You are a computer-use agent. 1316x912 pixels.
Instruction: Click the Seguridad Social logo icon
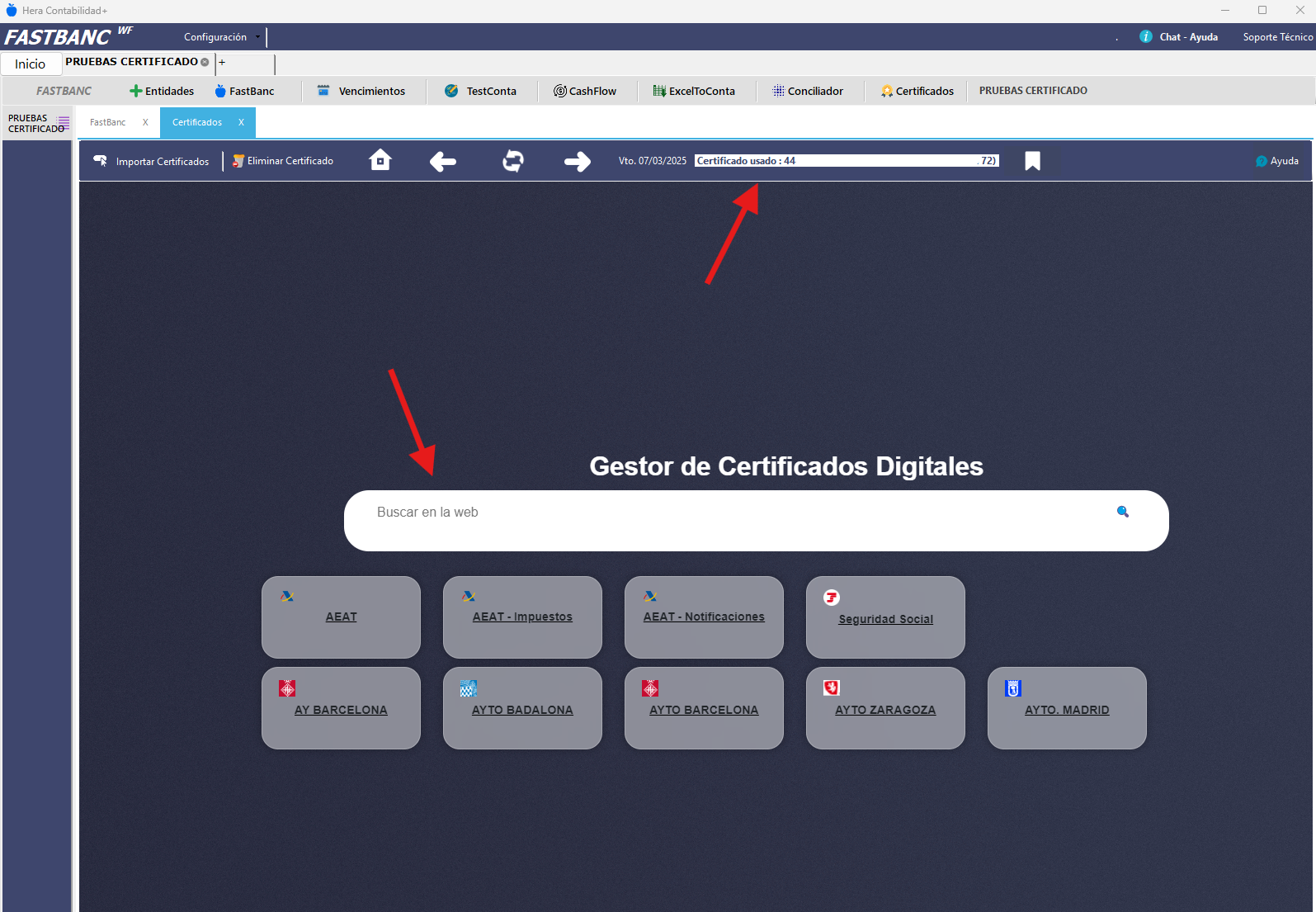(x=832, y=598)
